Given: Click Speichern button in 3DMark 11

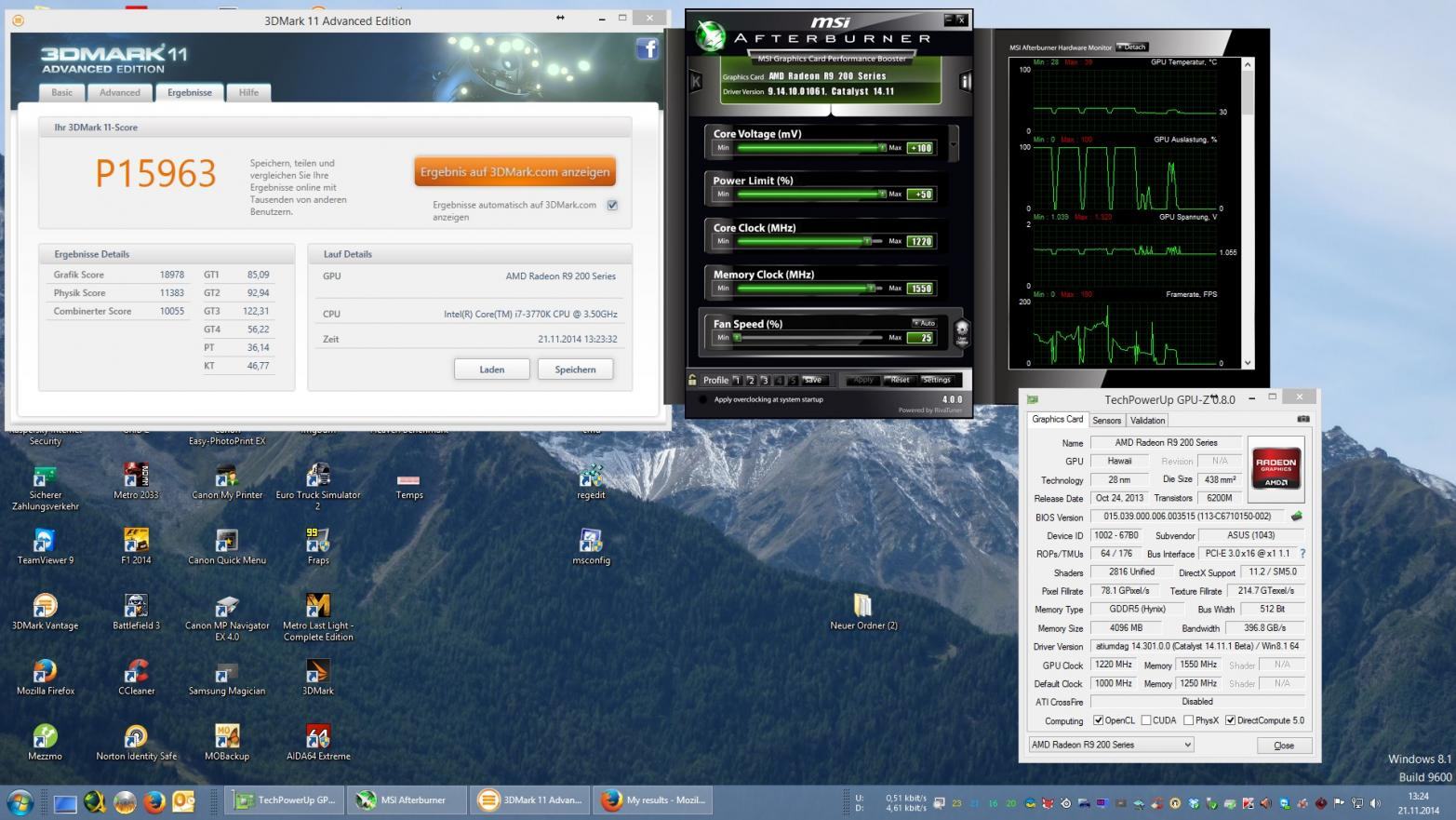Looking at the screenshot, I should tap(575, 370).
